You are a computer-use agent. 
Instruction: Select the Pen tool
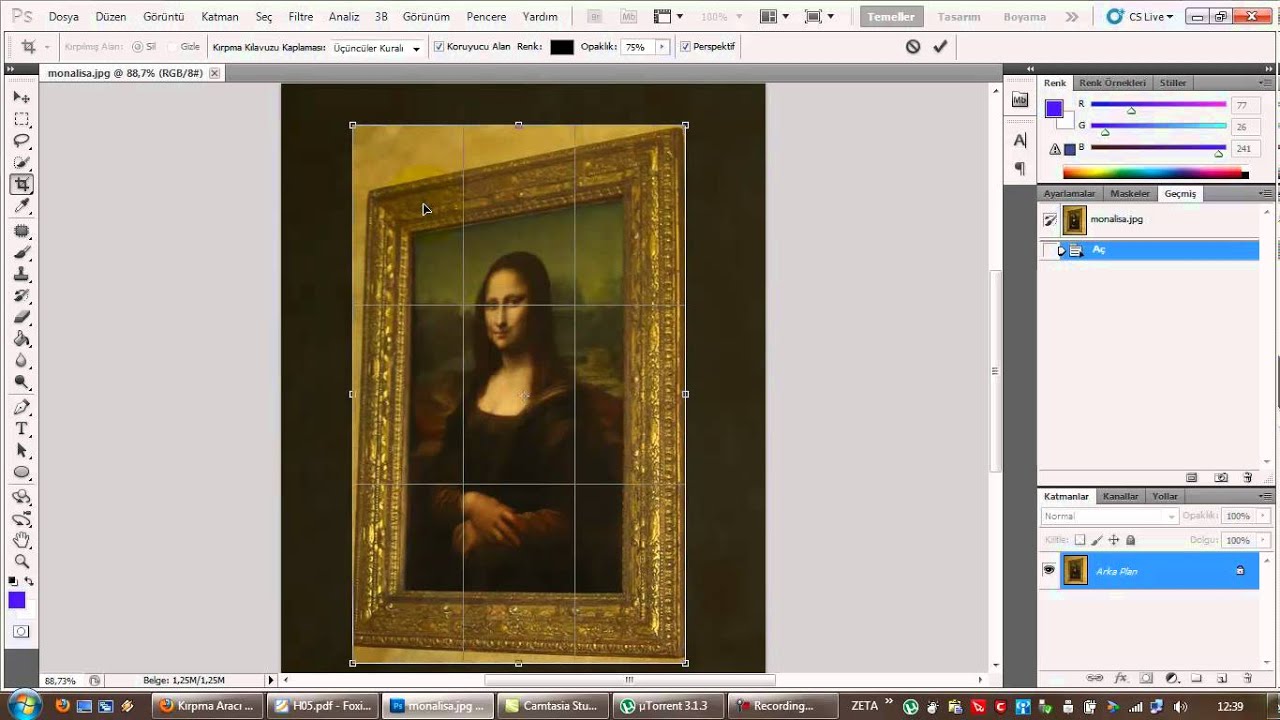pyautogui.click(x=21, y=407)
